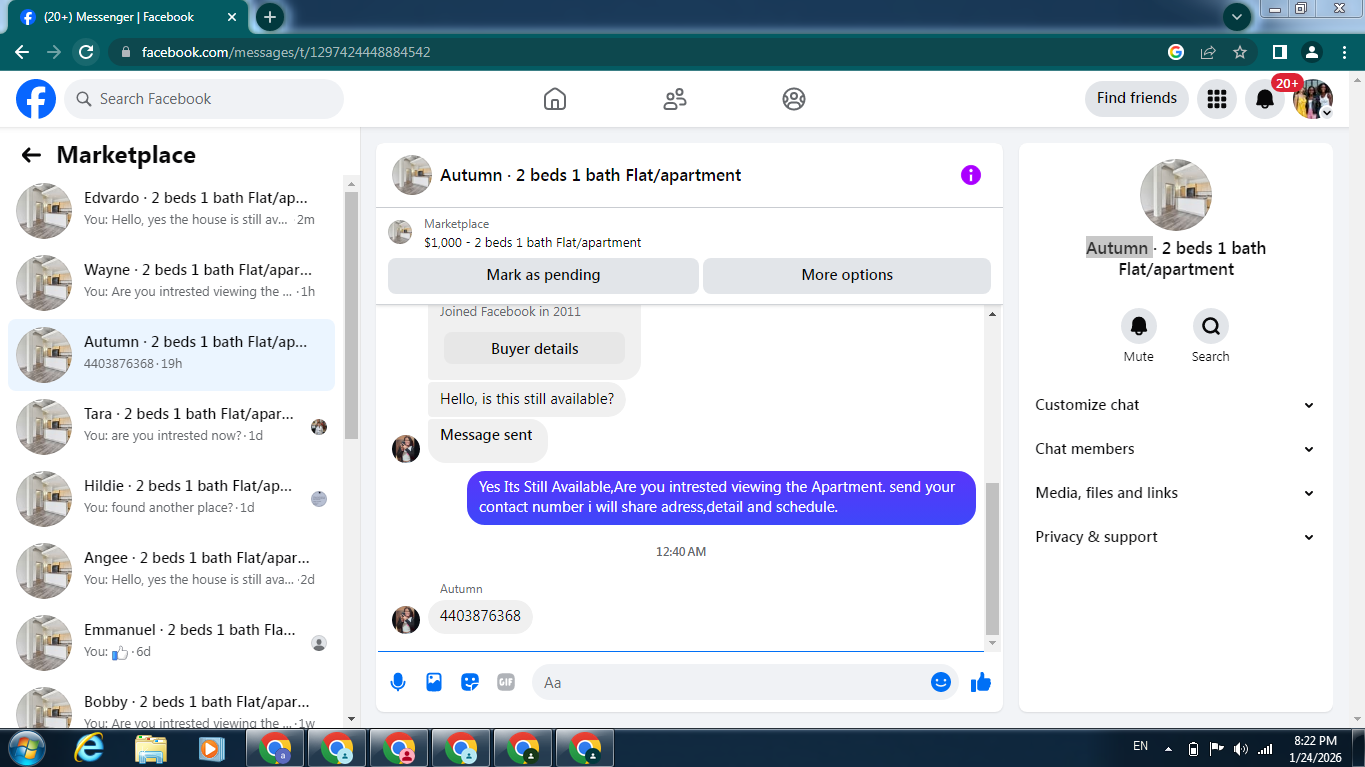The image size is (1365, 767).
Task: Expand Customize chat section
Action: click(1176, 405)
